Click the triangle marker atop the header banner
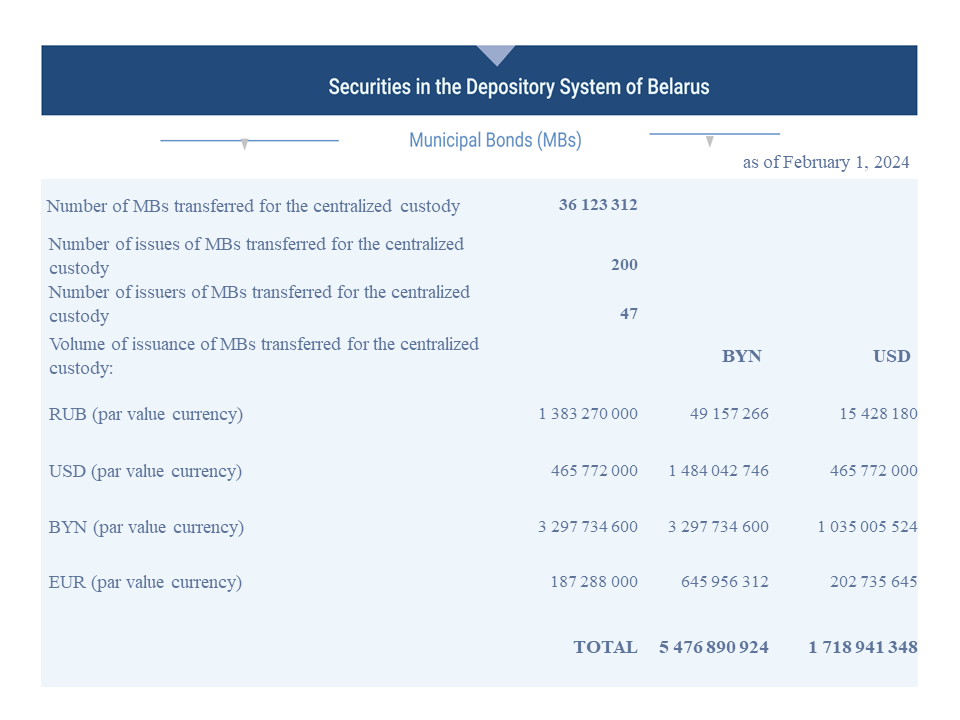Image resolution: width=960 pixels, height=720 pixels. [496, 54]
